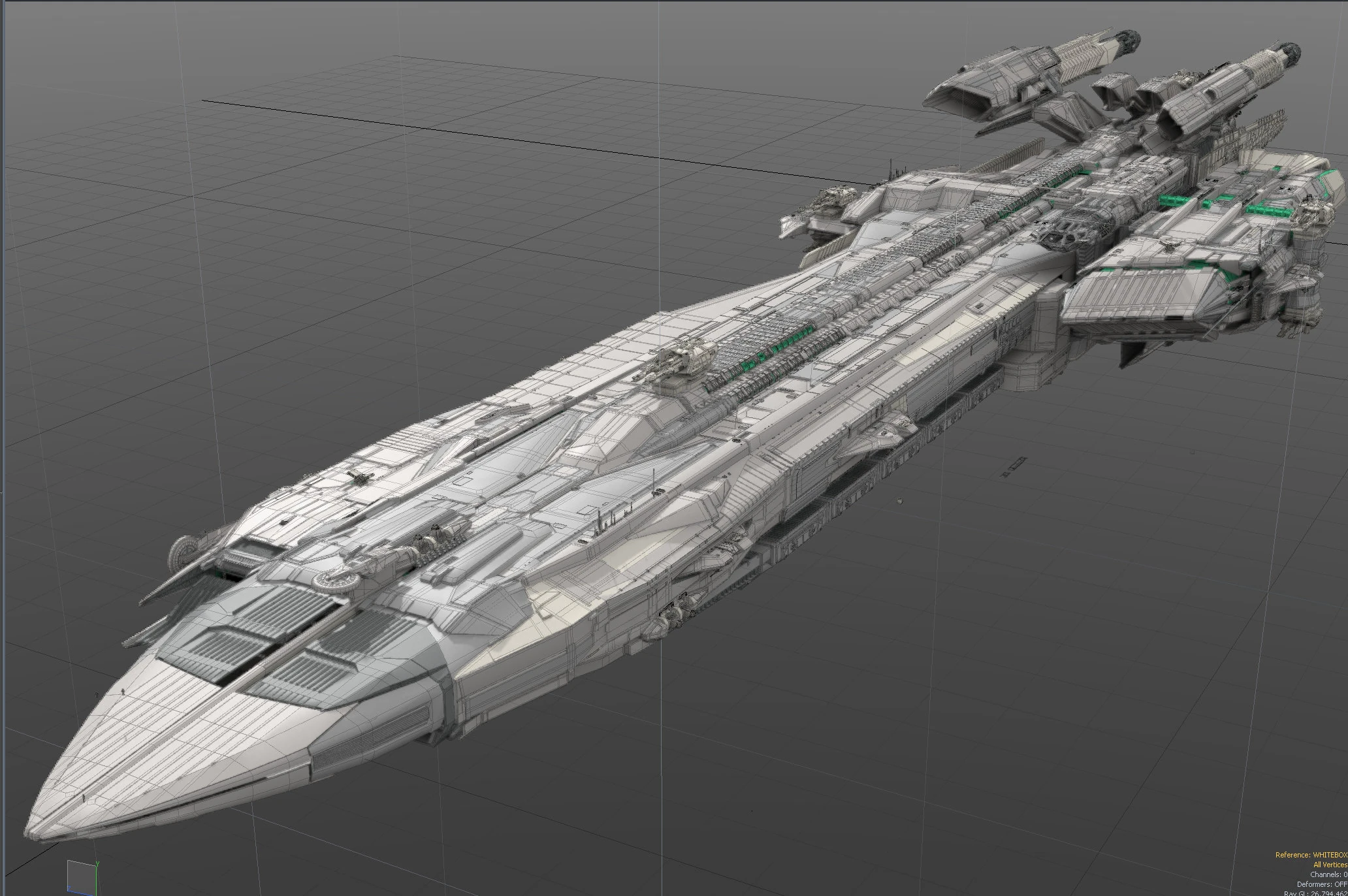Click the 'Channels: 0' status line
Viewport: 1348px width, 896px height.
[1328, 874]
